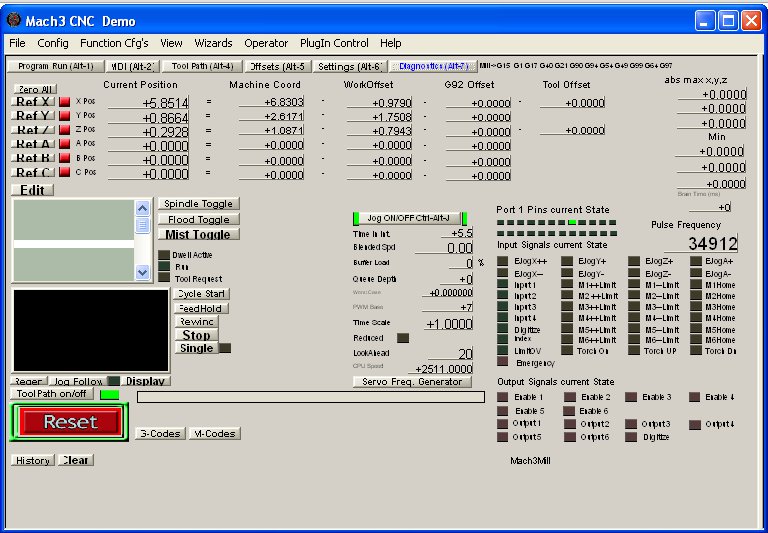Click the red LED next to Ref X

coord(65,102)
